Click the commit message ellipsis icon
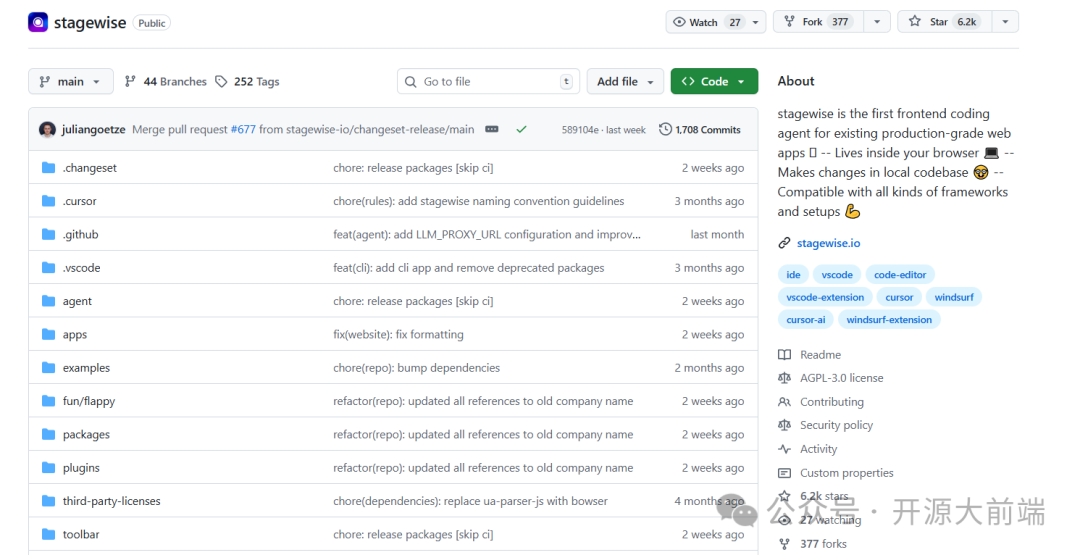The width and height of the screenshot is (1080, 555). point(492,129)
